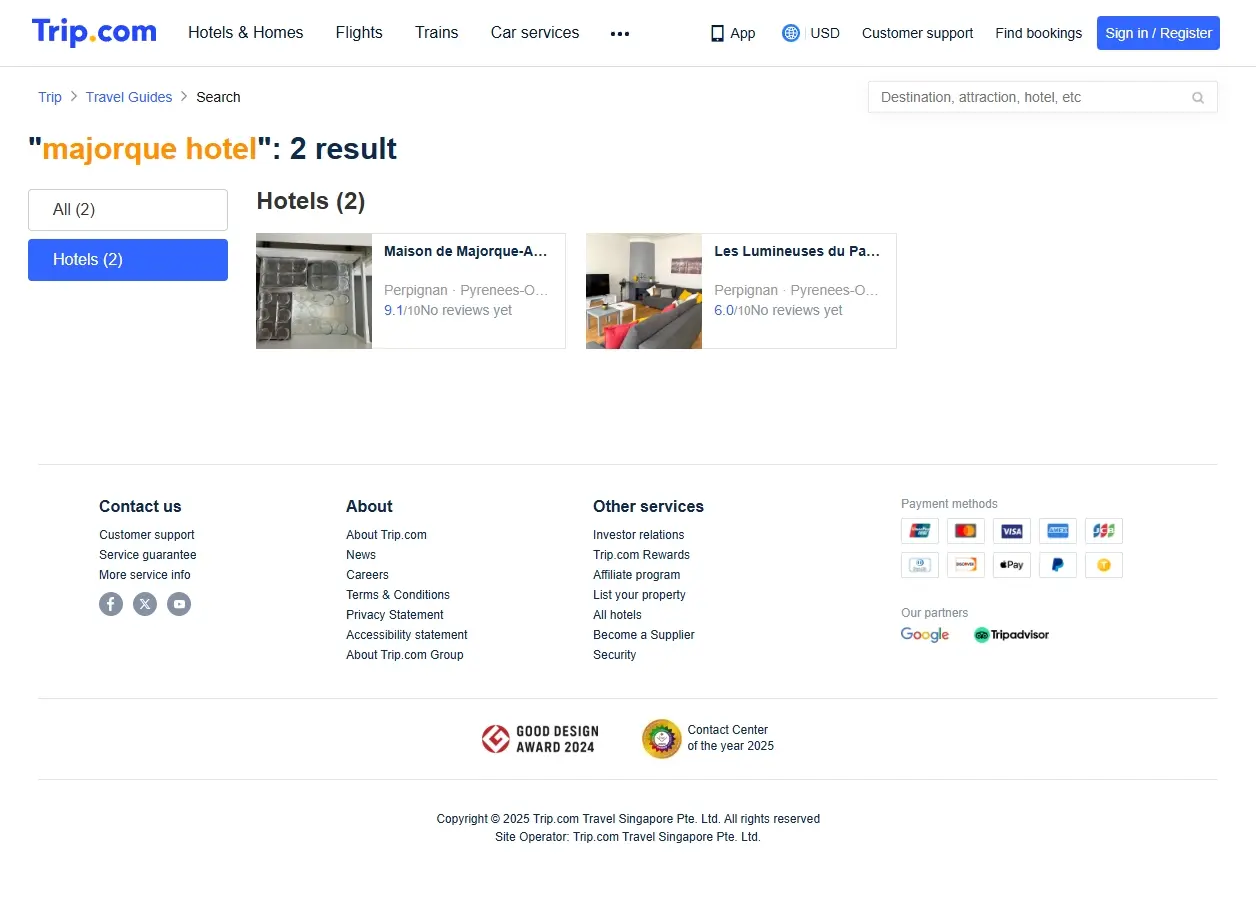Click the App link text
The height and width of the screenshot is (921, 1256).
pos(743,33)
